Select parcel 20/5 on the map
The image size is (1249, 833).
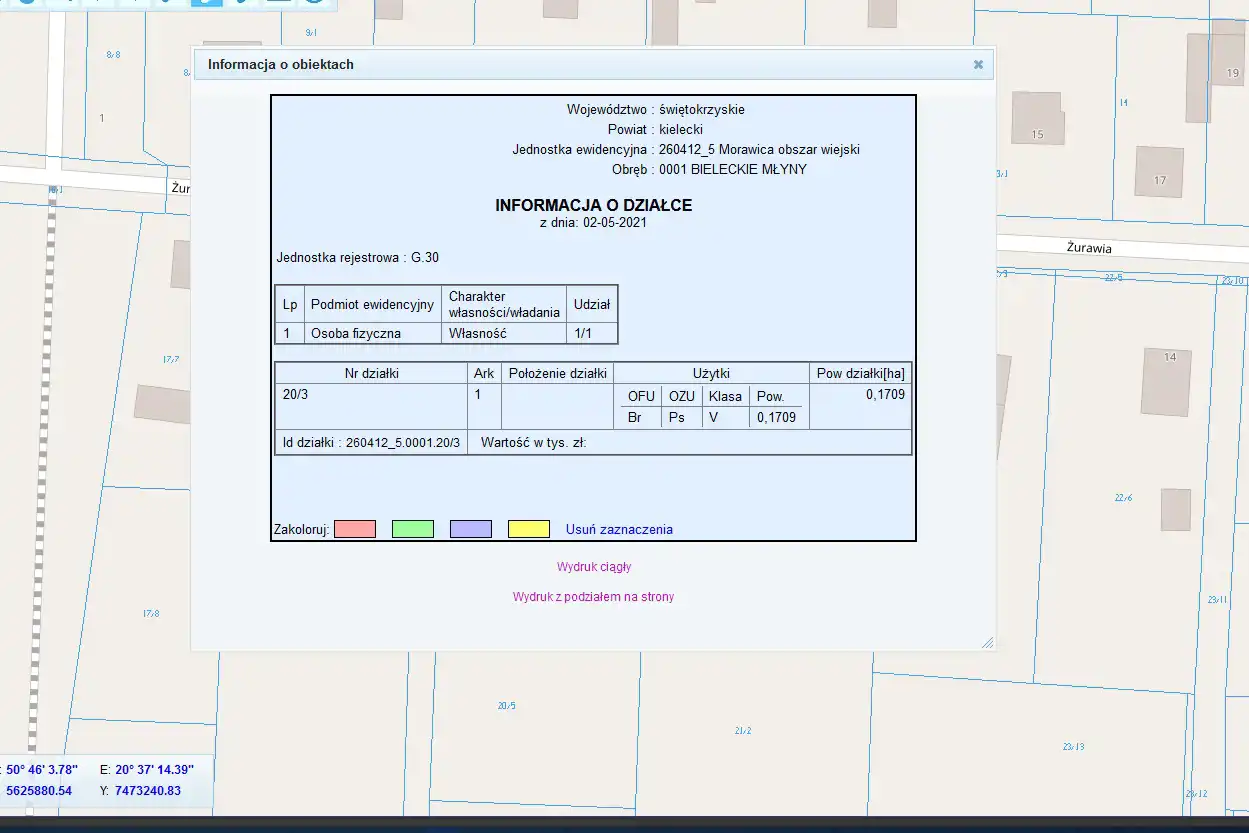tap(506, 706)
